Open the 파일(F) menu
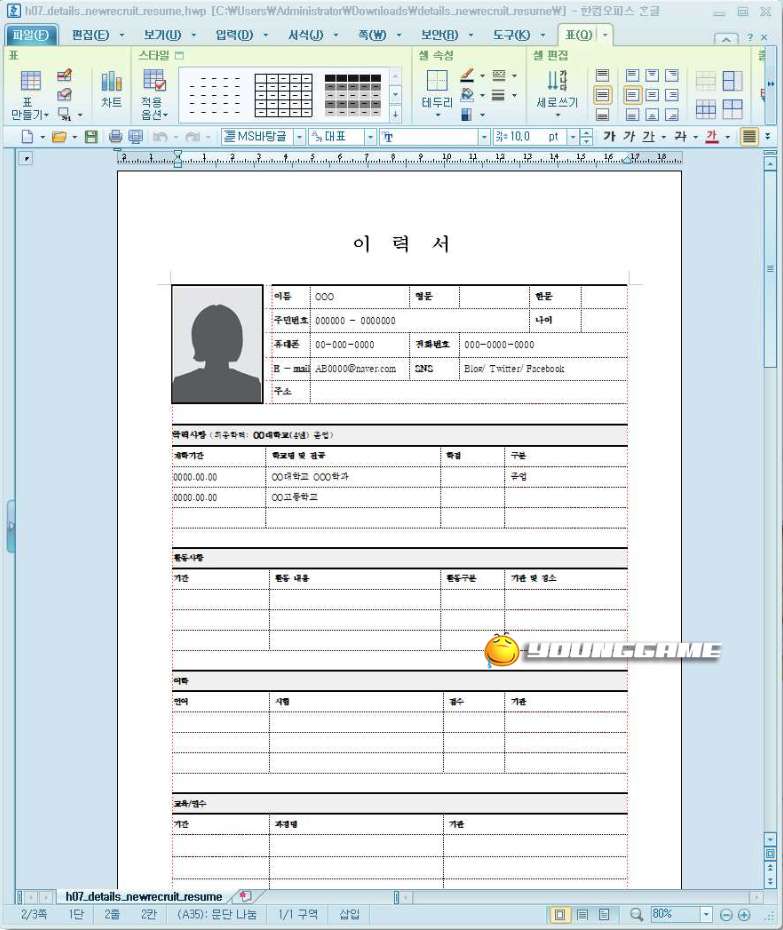This screenshot has height=930, width=783. (31, 35)
